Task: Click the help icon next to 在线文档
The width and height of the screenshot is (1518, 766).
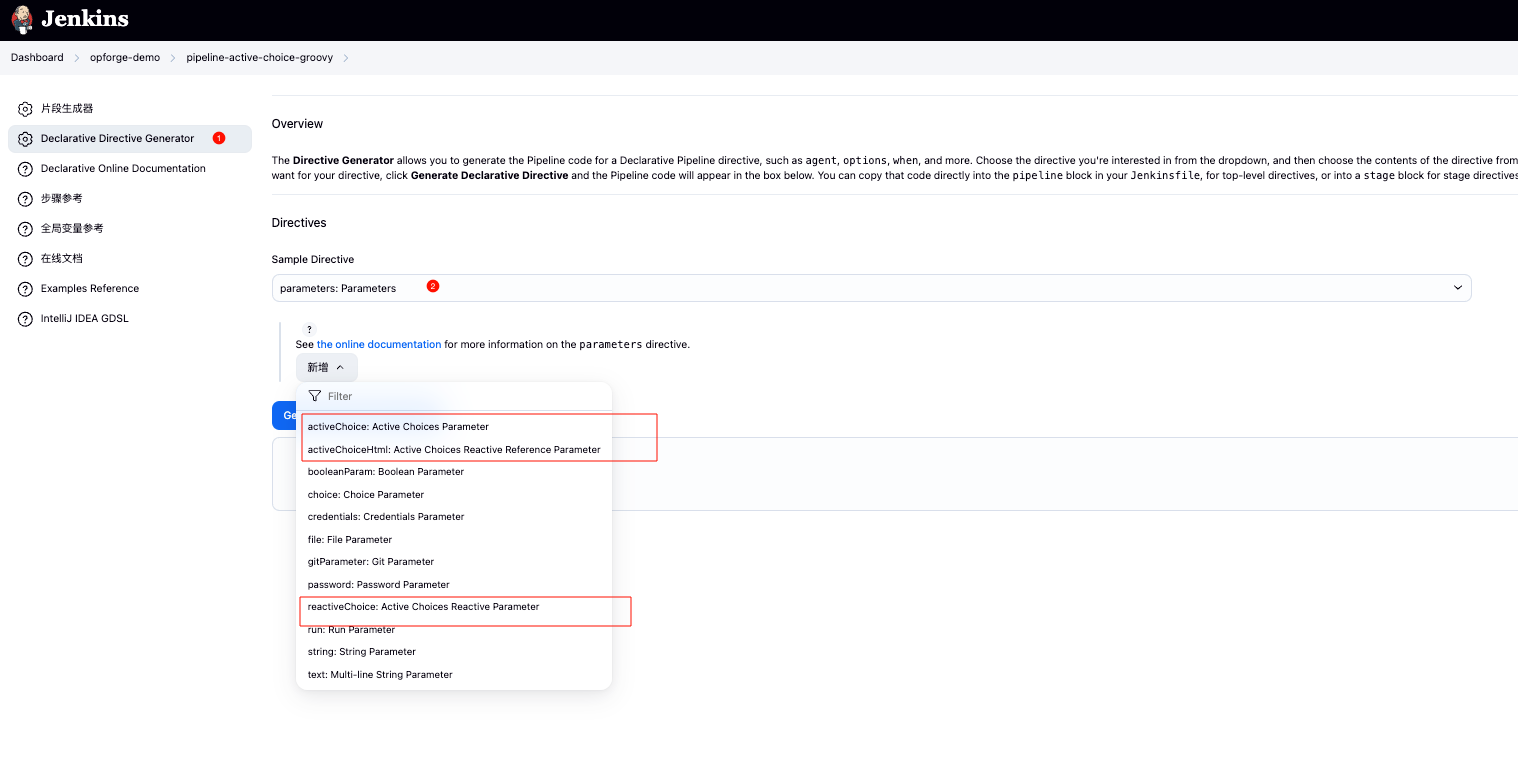Action: [25, 259]
